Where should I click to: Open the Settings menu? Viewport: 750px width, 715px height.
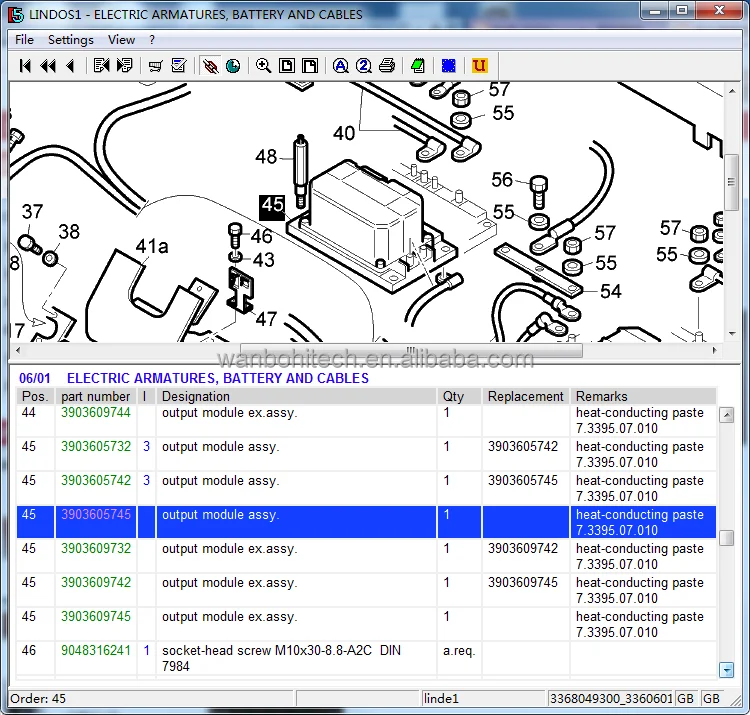coord(71,40)
